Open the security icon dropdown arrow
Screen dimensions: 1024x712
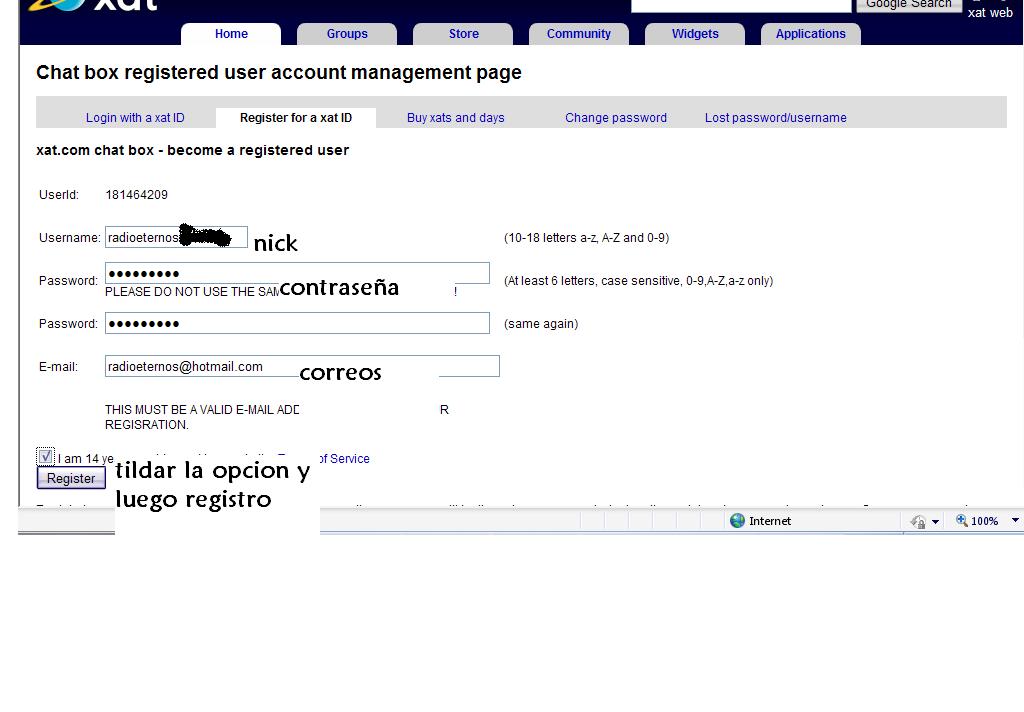[x=935, y=521]
